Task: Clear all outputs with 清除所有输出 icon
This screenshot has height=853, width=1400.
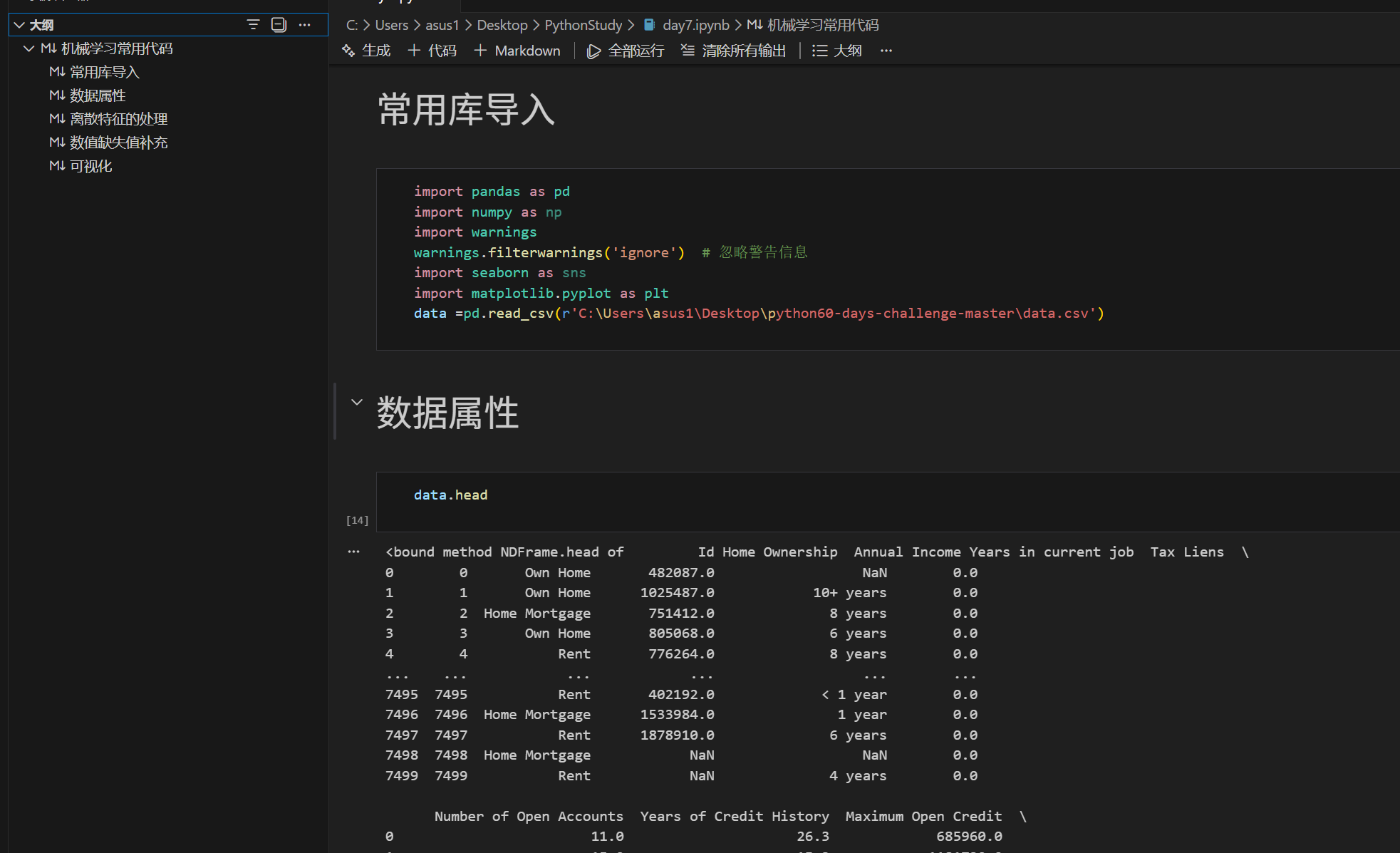Action: tap(732, 50)
